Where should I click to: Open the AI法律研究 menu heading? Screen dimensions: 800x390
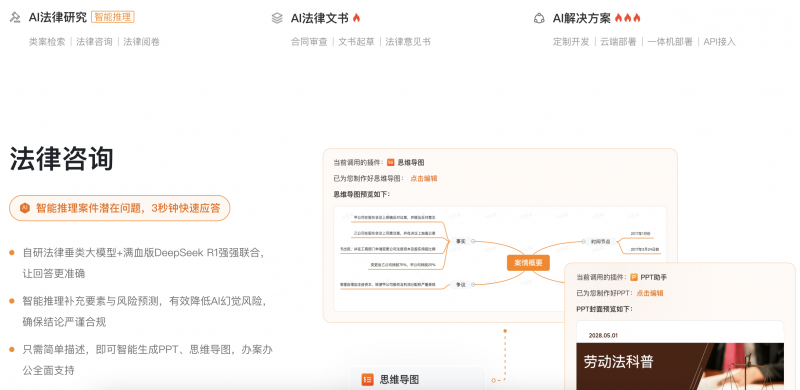(x=58, y=18)
